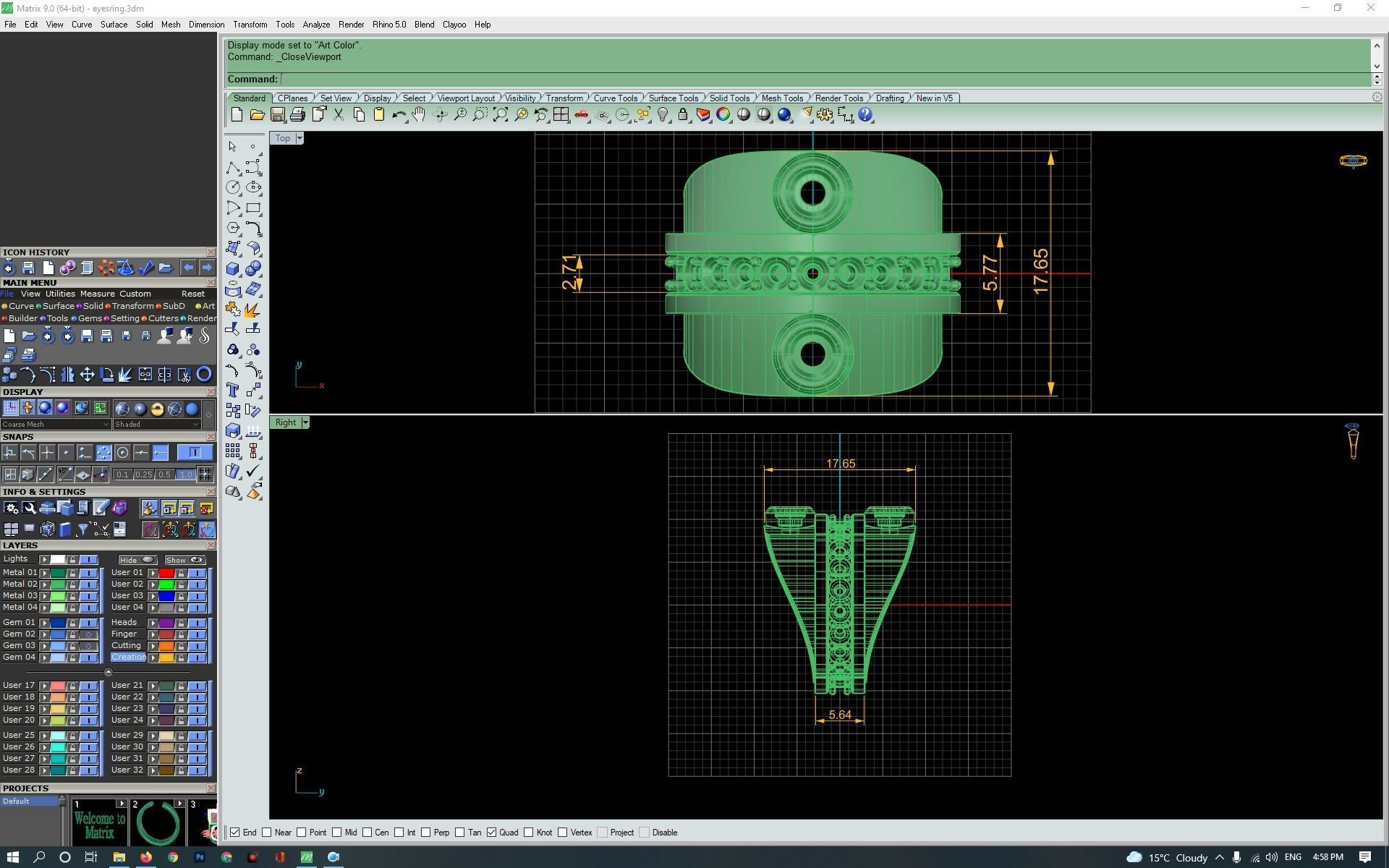
Task: Click the Open file folder icon
Action: [257, 115]
